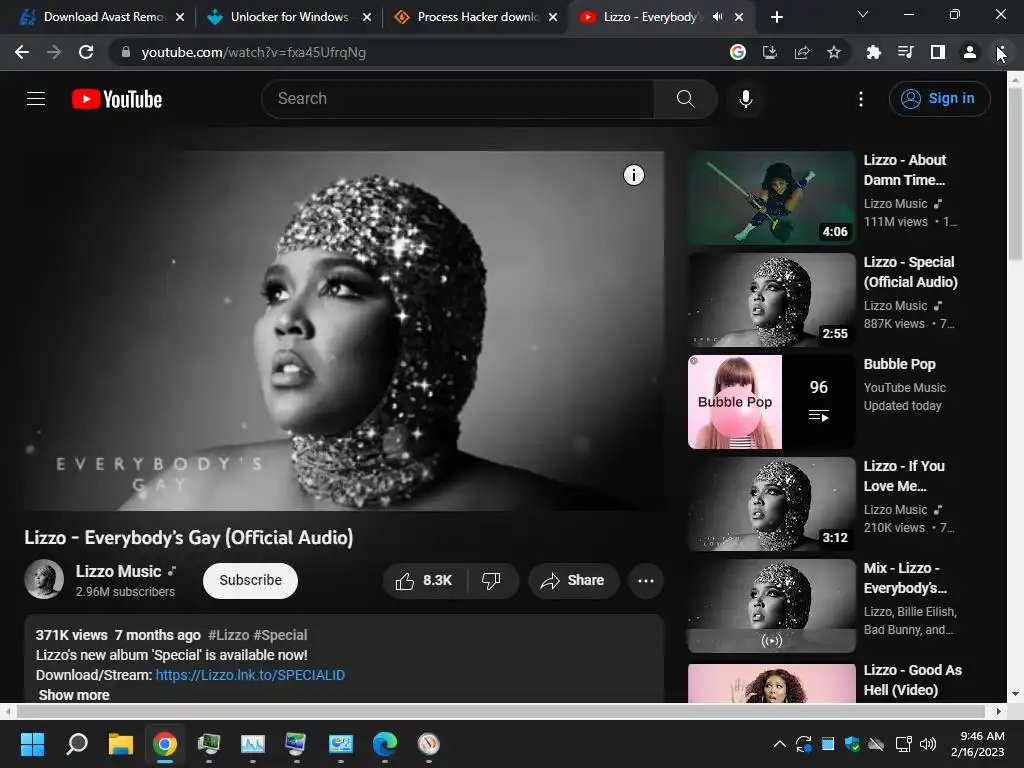This screenshot has width=1024, height=768.
Task: Click the Google icon in address bar
Action: pyautogui.click(x=737, y=52)
